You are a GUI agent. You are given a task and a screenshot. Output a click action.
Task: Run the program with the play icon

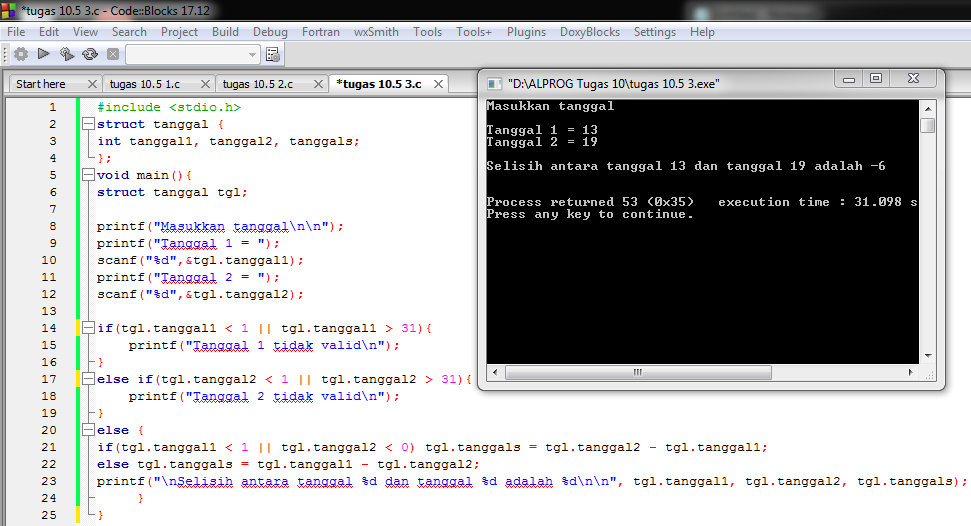(x=43, y=54)
